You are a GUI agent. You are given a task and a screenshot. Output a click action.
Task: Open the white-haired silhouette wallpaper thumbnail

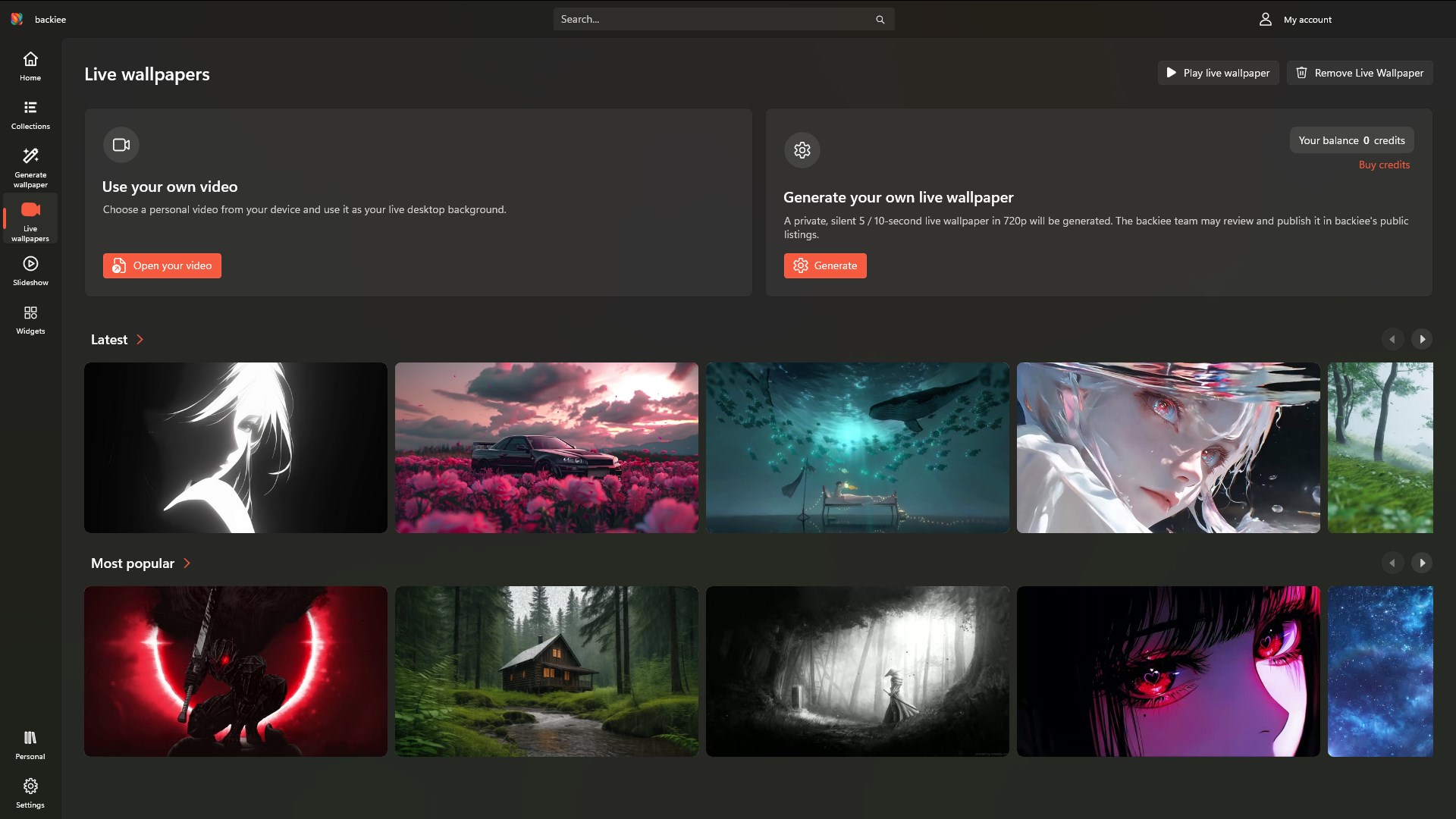pos(236,447)
